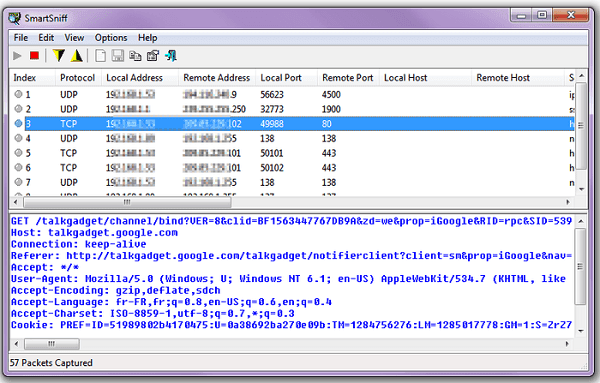Click the status circle icon in row 7
The height and width of the screenshot is (383, 600).
[18, 182]
